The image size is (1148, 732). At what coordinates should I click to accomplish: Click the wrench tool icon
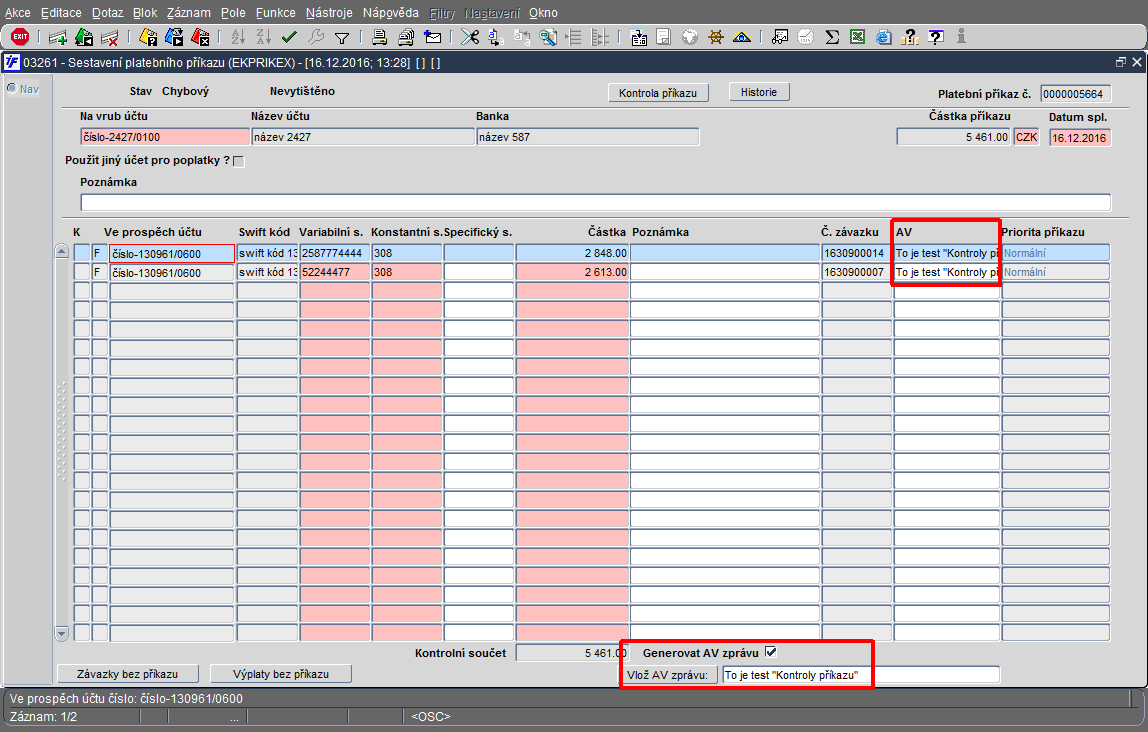point(316,37)
